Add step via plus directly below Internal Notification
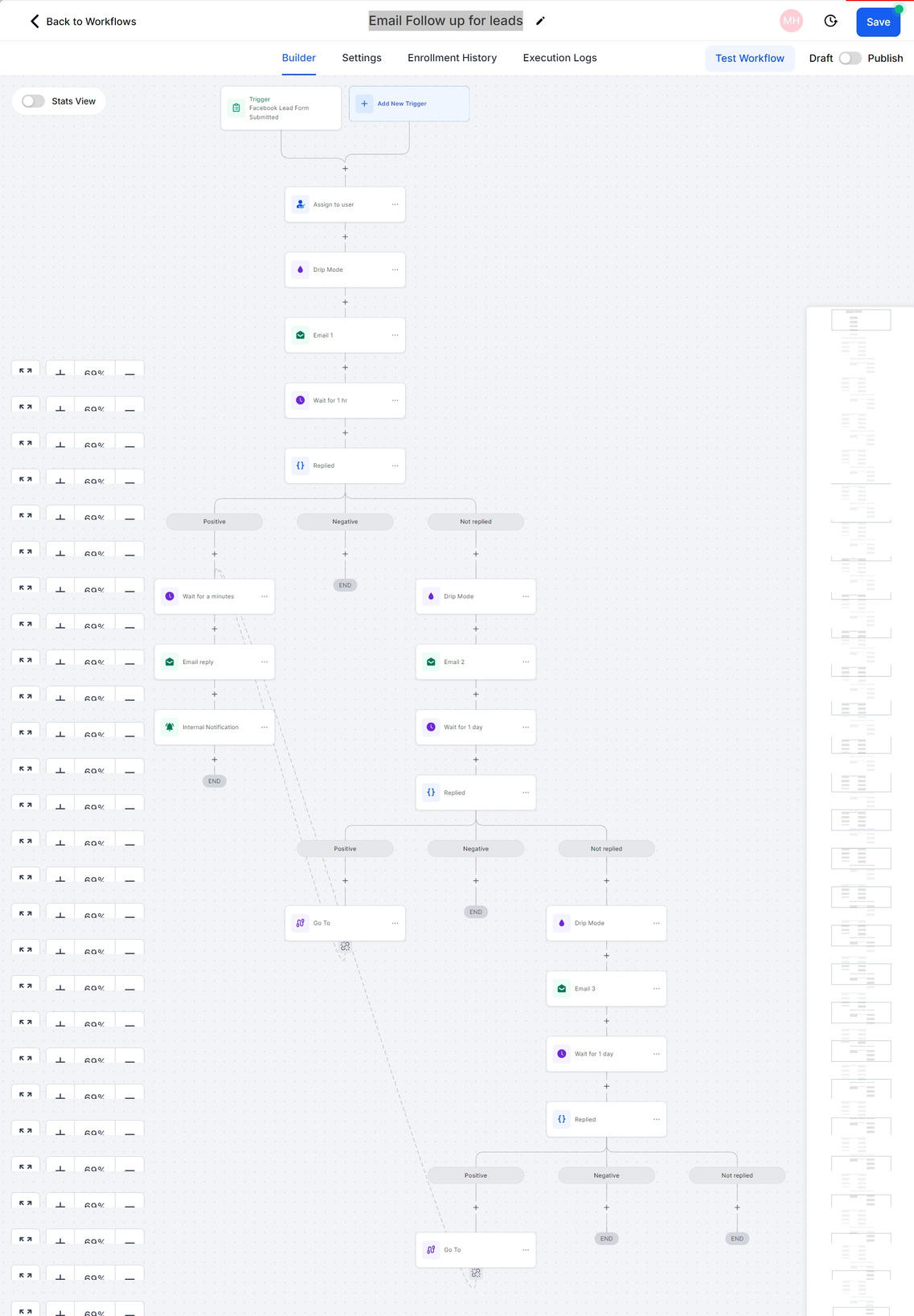 click(x=215, y=759)
